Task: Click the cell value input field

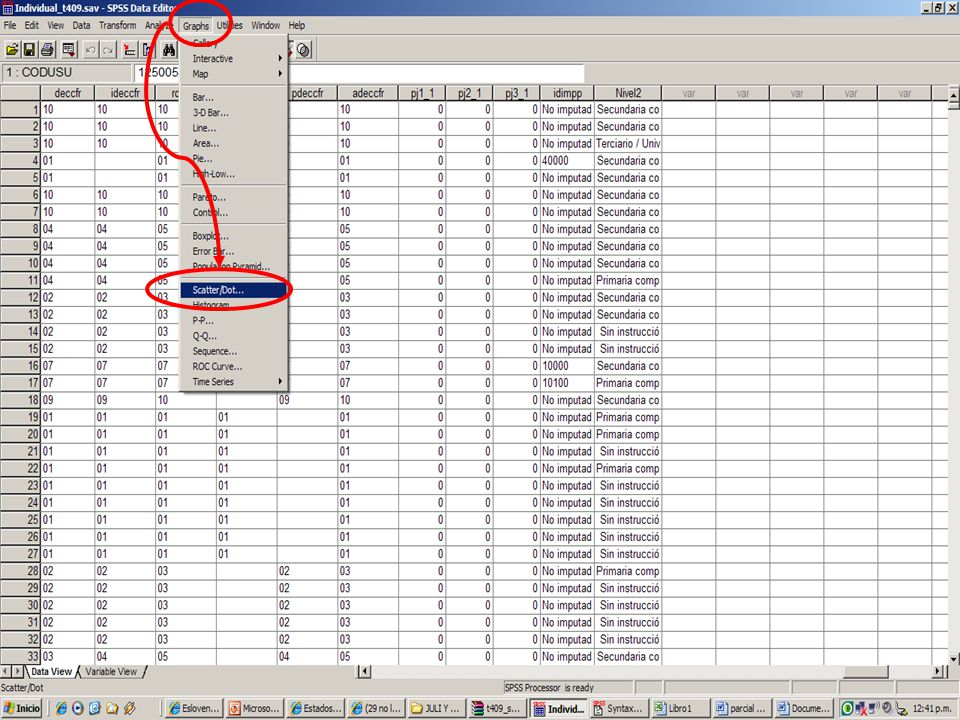Action: coord(358,72)
